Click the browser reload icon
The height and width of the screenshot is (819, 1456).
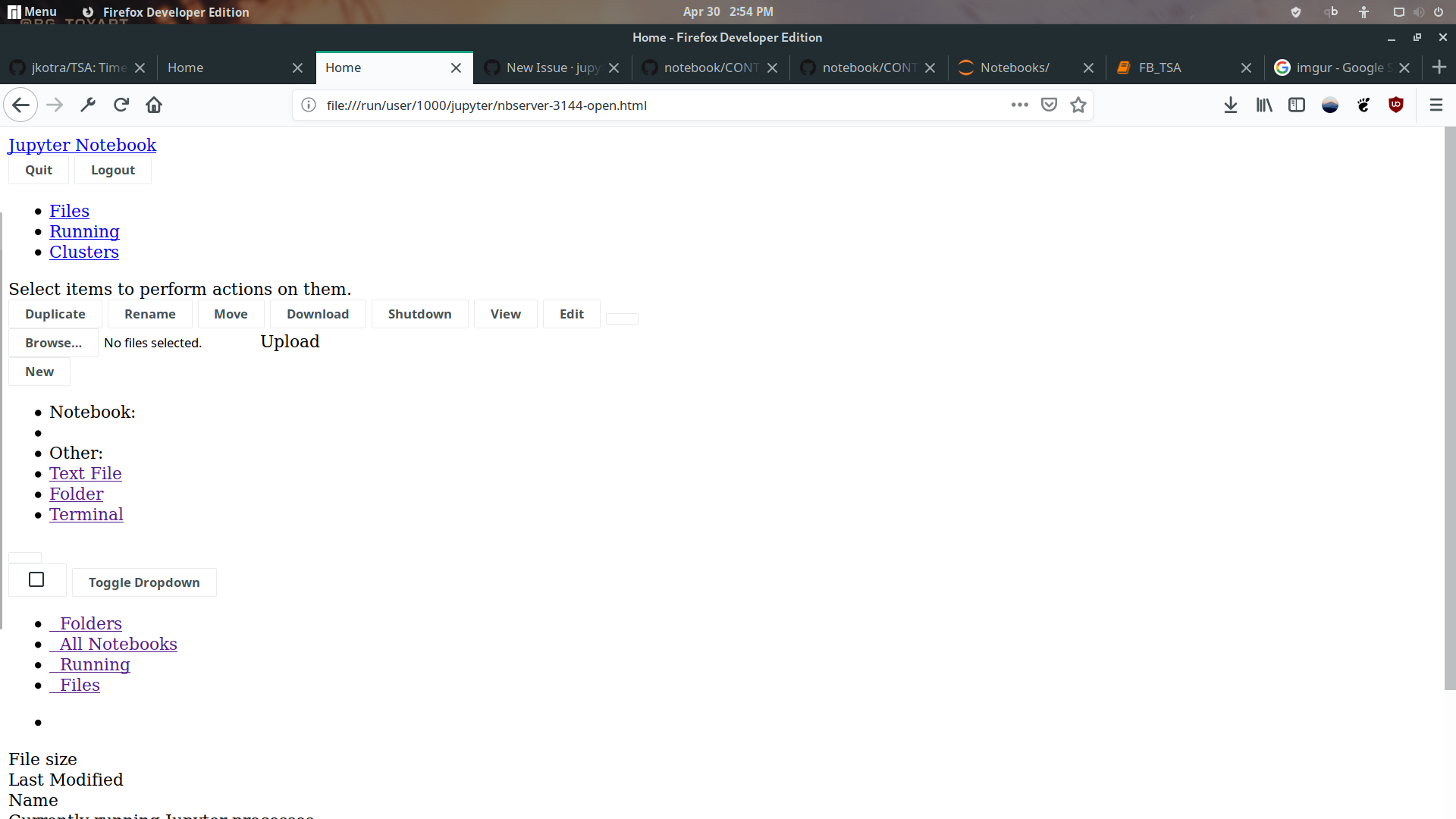(x=121, y=105)
